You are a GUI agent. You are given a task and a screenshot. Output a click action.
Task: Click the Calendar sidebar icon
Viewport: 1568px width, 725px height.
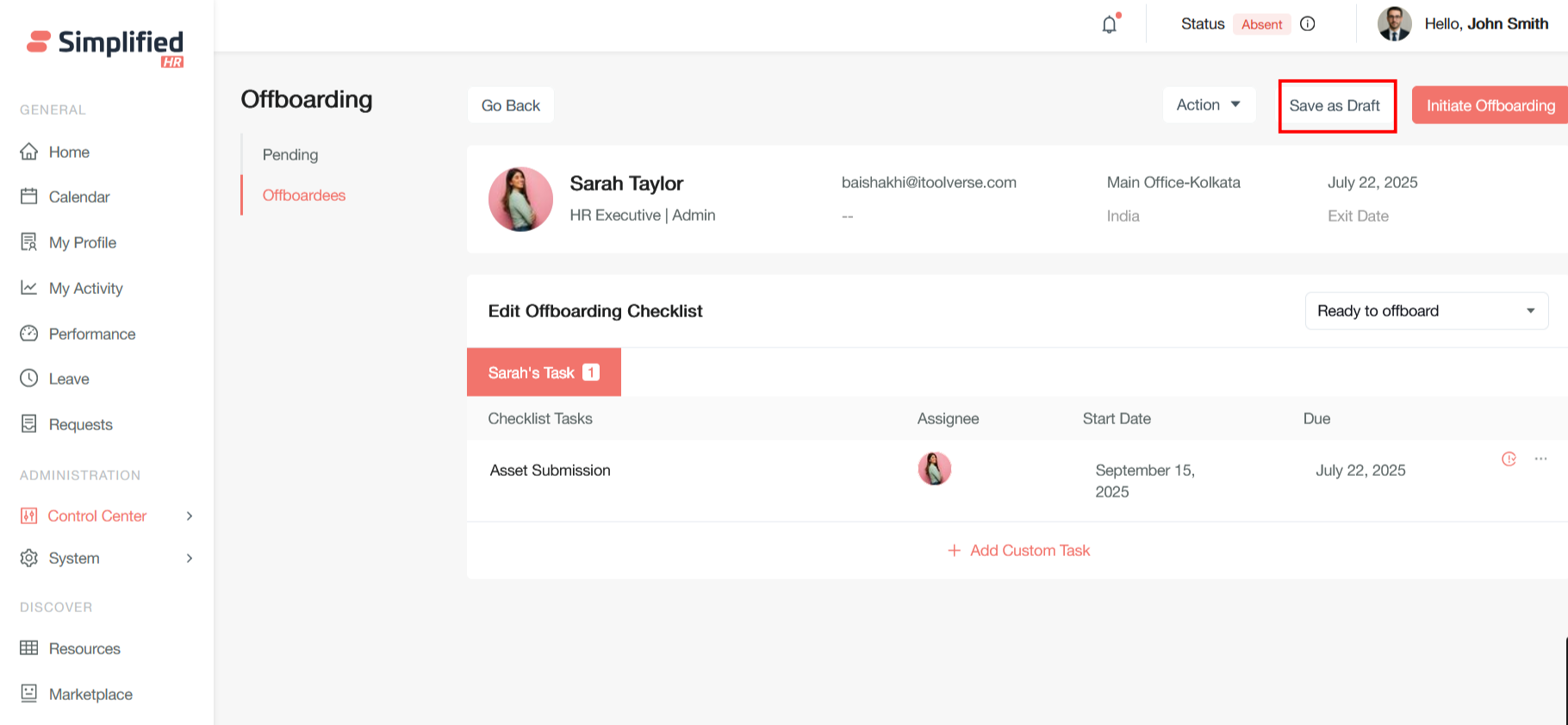coord(29,197)
